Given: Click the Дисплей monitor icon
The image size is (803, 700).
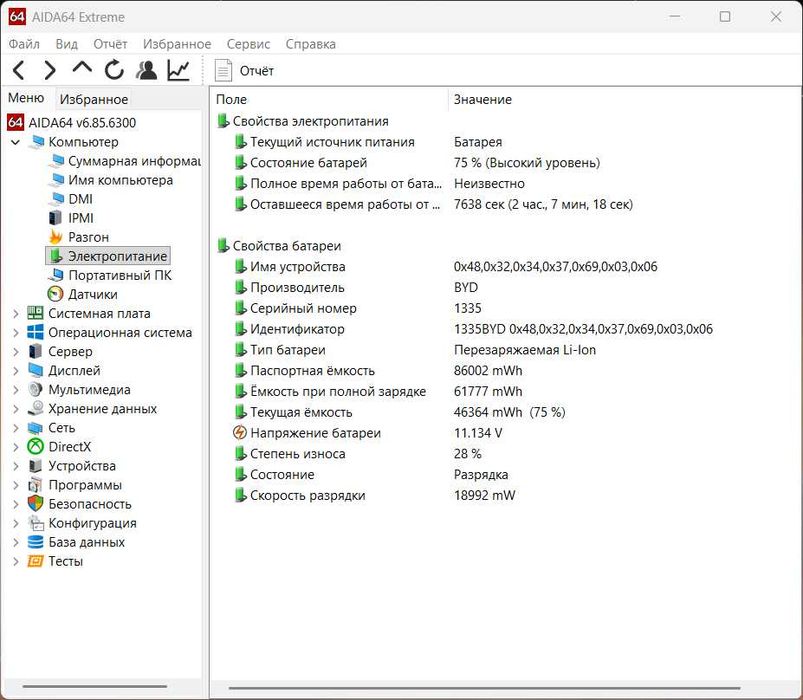Looking at the screenshot, I should tap(35, 371).
